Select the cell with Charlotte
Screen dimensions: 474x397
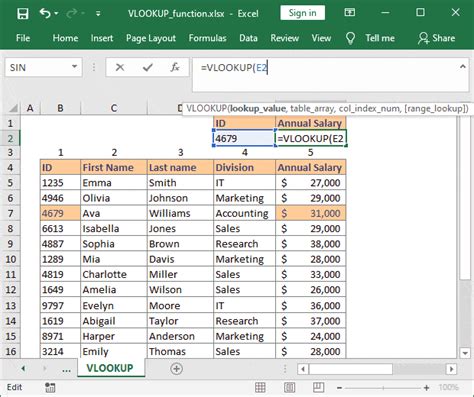click(x=114, y=274)
